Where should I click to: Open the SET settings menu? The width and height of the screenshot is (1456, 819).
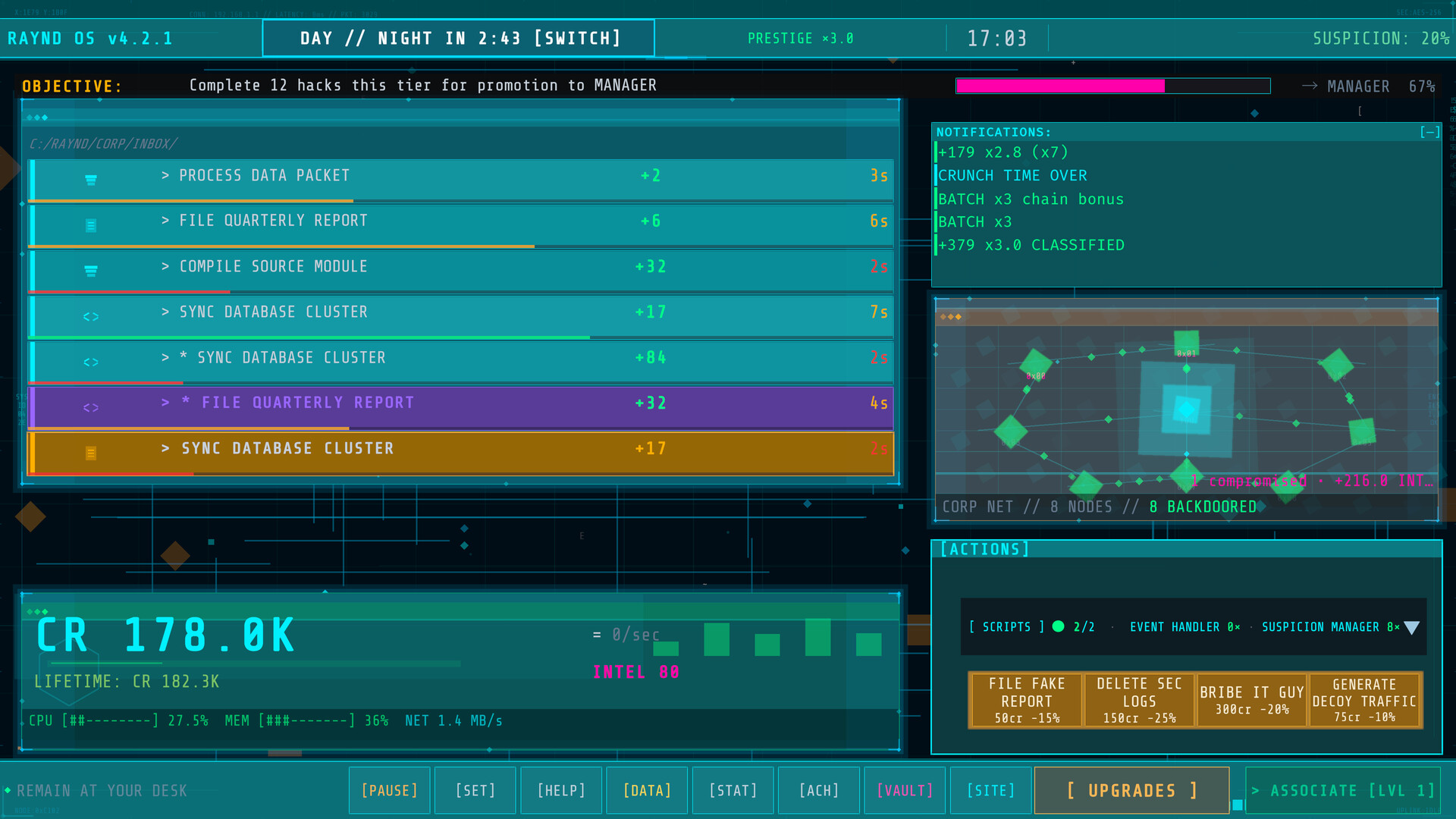pos(475,790)
